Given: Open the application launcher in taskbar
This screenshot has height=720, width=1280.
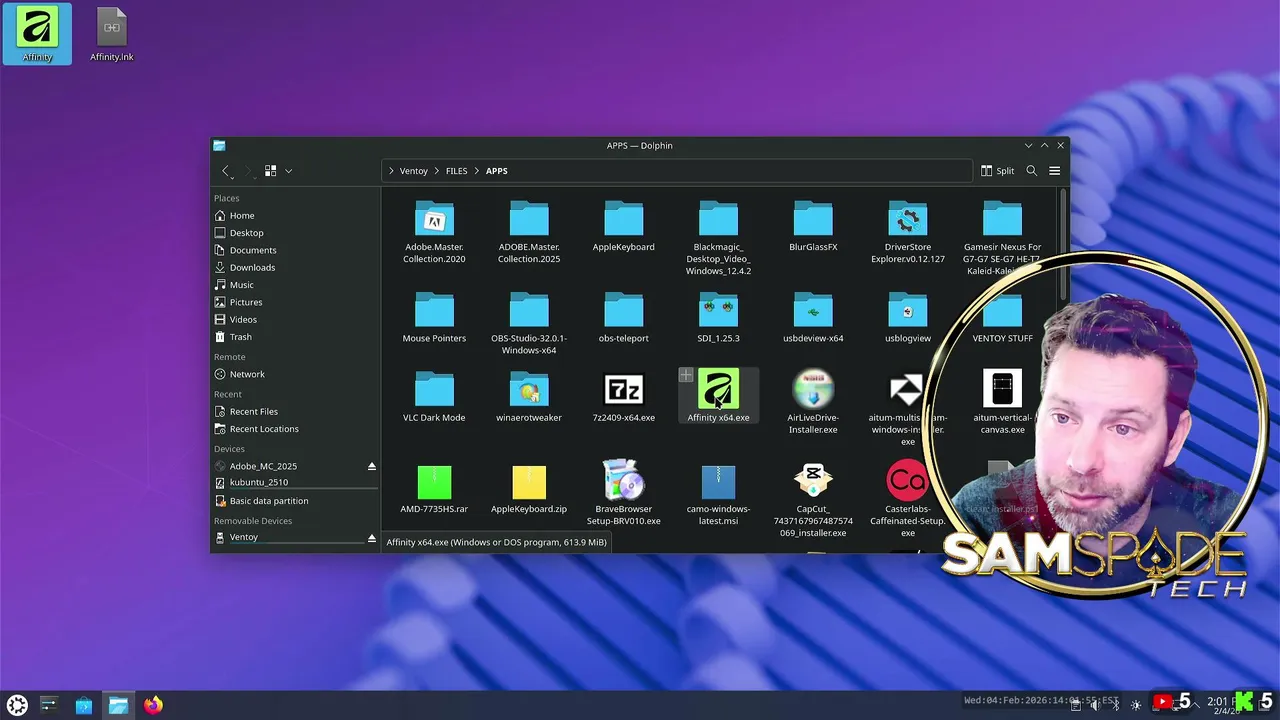Looking at the screenshot, I should coord(17,705).
